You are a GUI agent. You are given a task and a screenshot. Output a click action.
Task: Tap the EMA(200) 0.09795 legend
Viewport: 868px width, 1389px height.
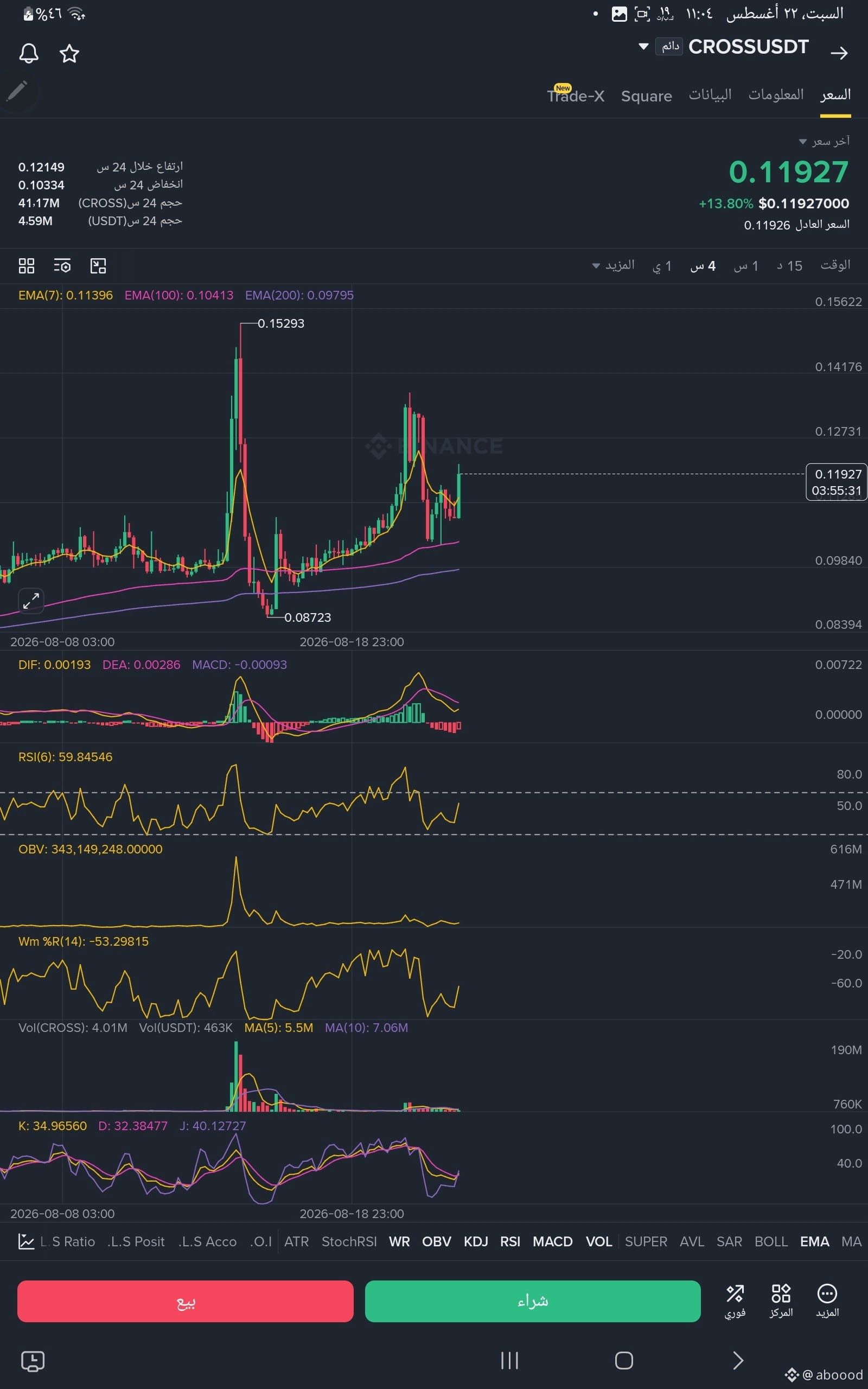coord(299,295)
